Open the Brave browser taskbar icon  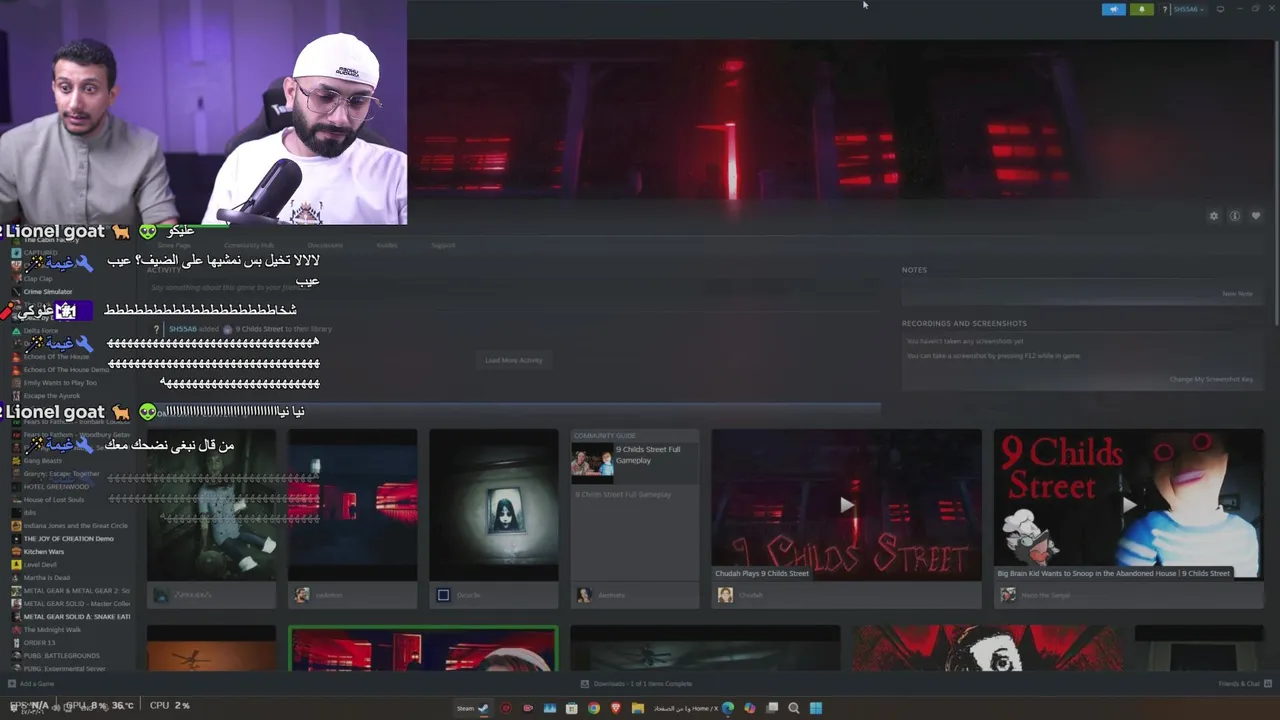[616, 708]
